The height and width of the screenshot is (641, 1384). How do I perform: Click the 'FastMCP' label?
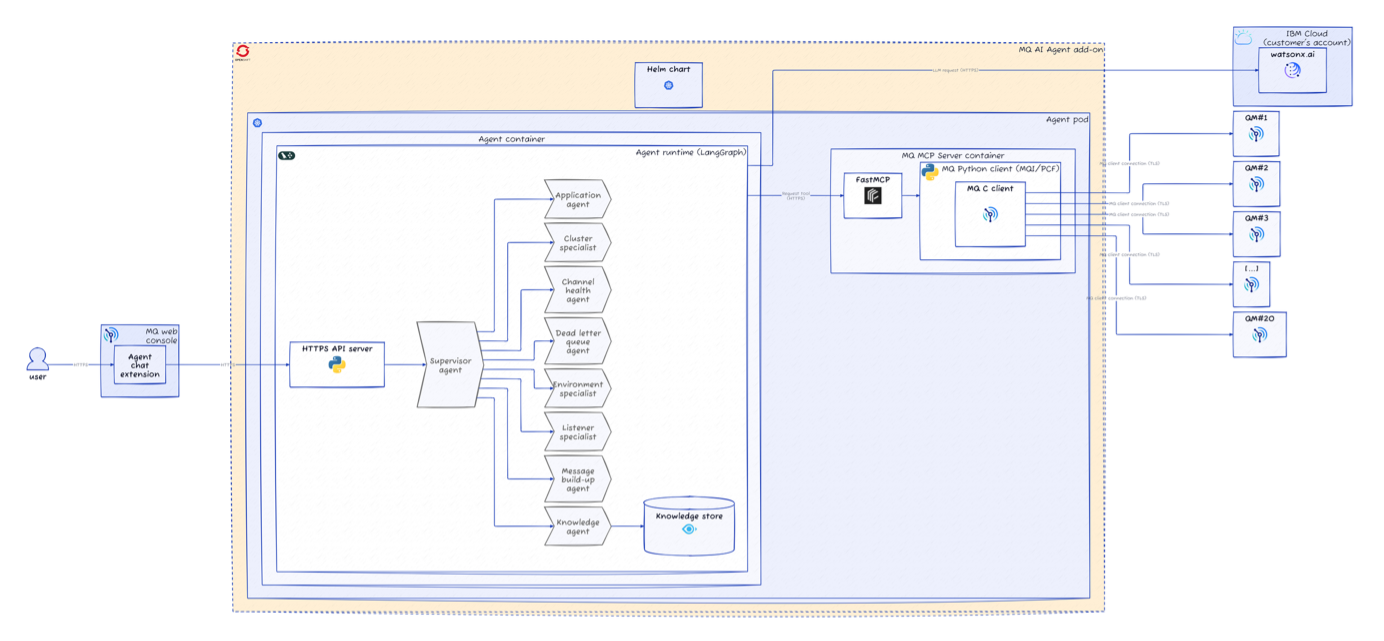coord(874,179)
